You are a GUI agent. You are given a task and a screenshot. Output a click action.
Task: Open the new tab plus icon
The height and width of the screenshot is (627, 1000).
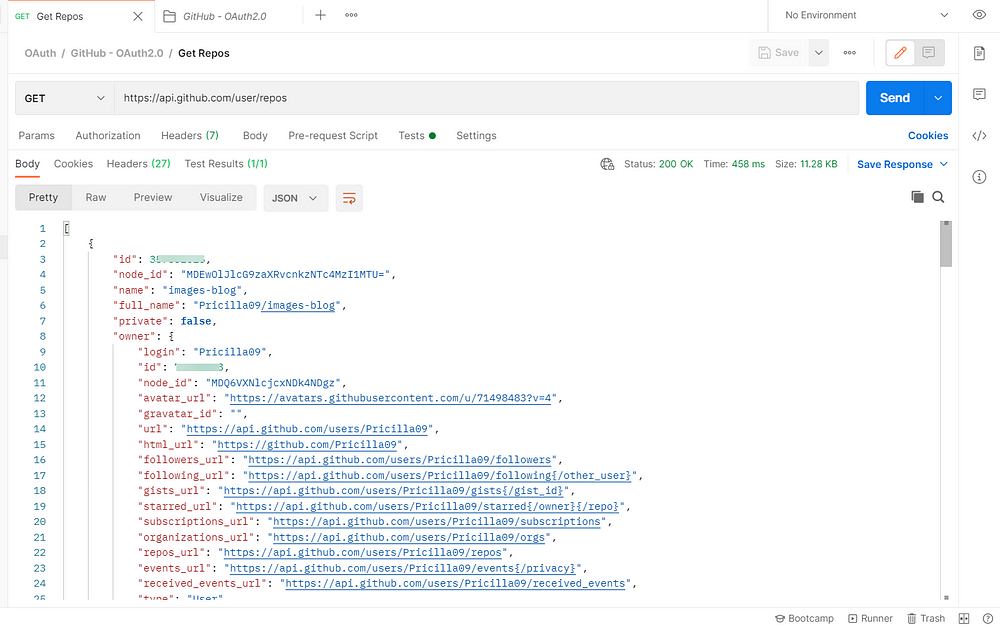pos(320,15)
